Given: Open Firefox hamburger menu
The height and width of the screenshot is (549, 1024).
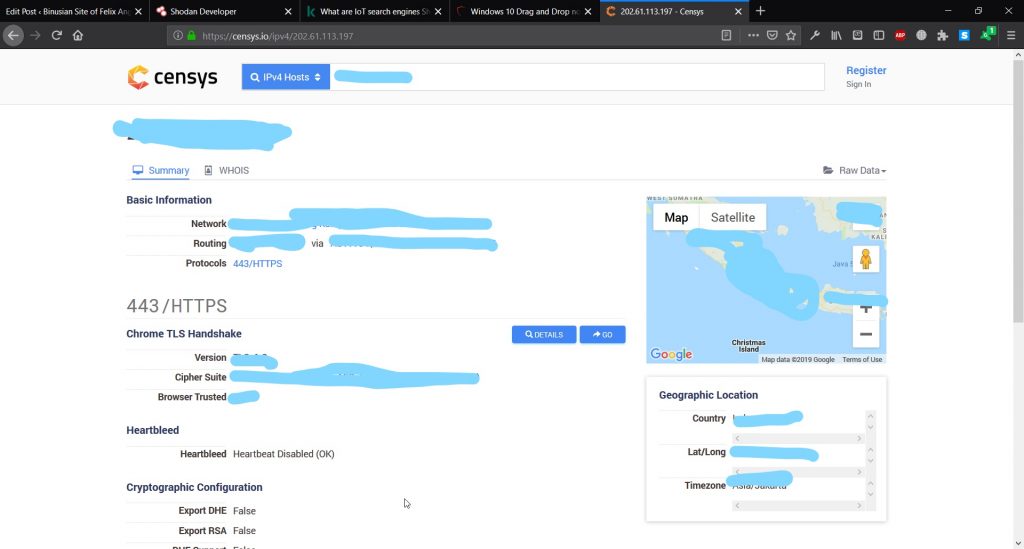Looking at the screenshot, I should pyautogui.click(x=1011, y=35).
